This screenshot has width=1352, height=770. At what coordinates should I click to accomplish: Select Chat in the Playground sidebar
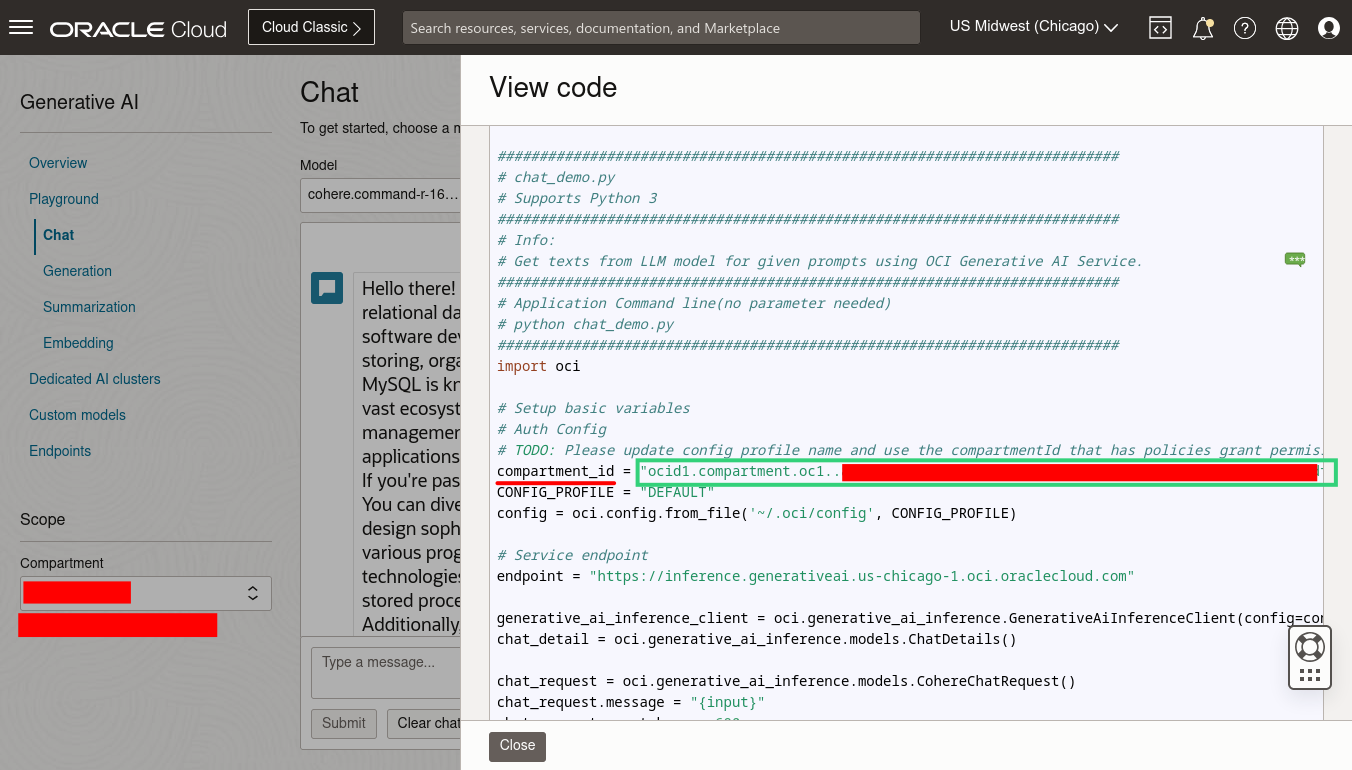[x=57, y=235]
